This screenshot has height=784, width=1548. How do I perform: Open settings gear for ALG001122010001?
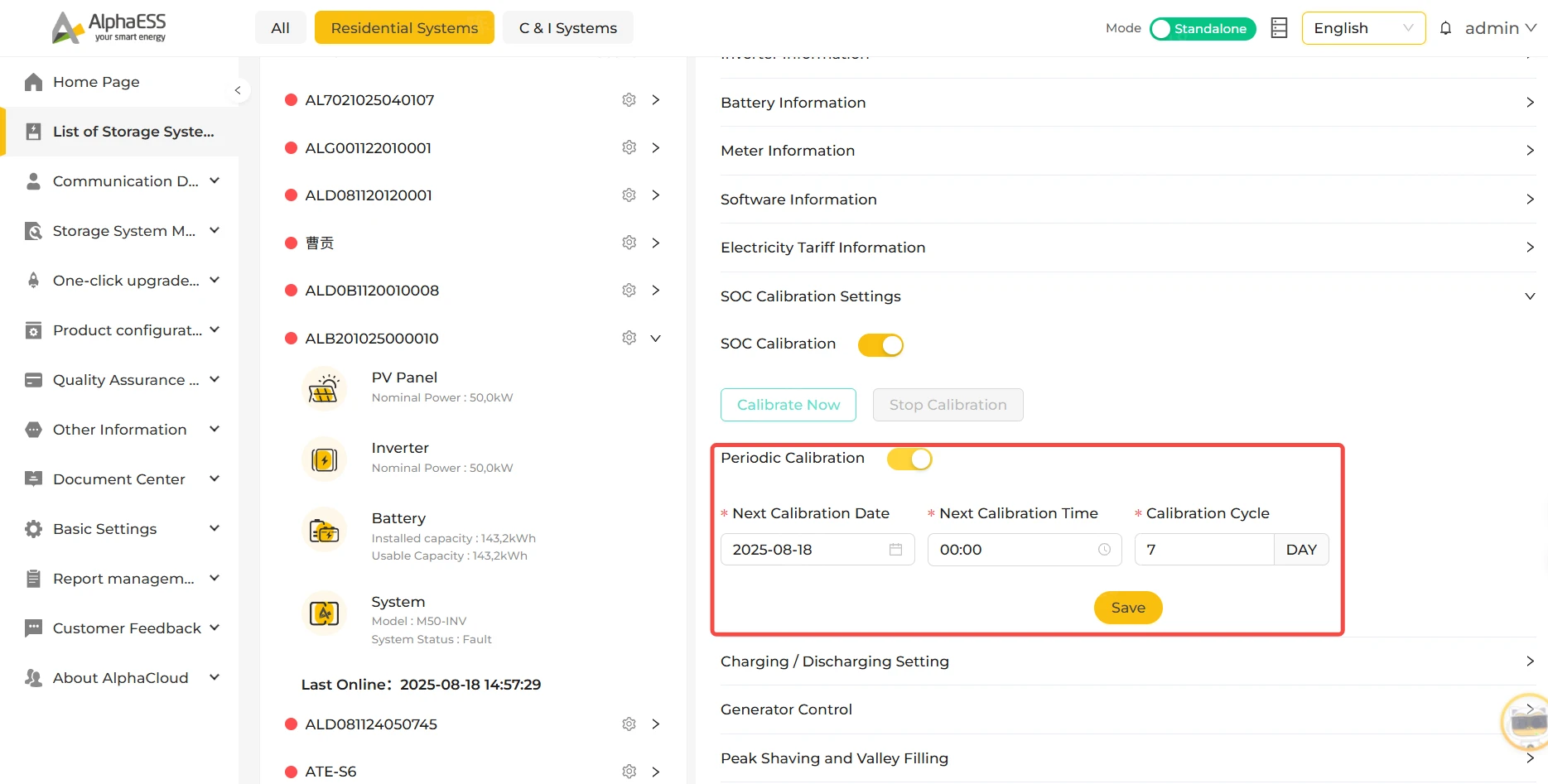pos(629,147)
